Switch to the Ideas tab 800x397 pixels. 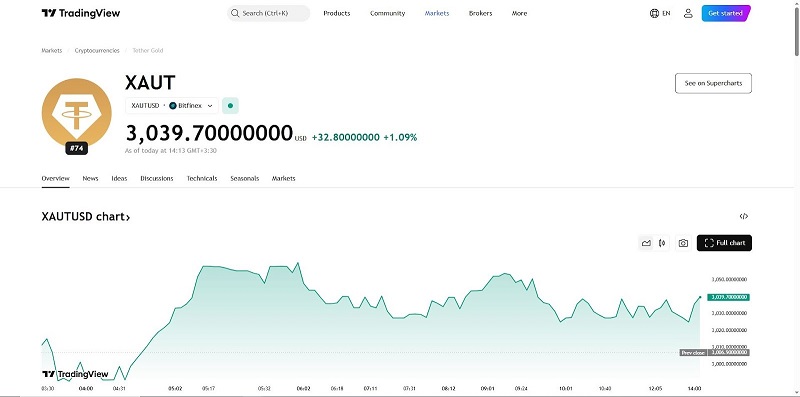click(x=119, y=179)
